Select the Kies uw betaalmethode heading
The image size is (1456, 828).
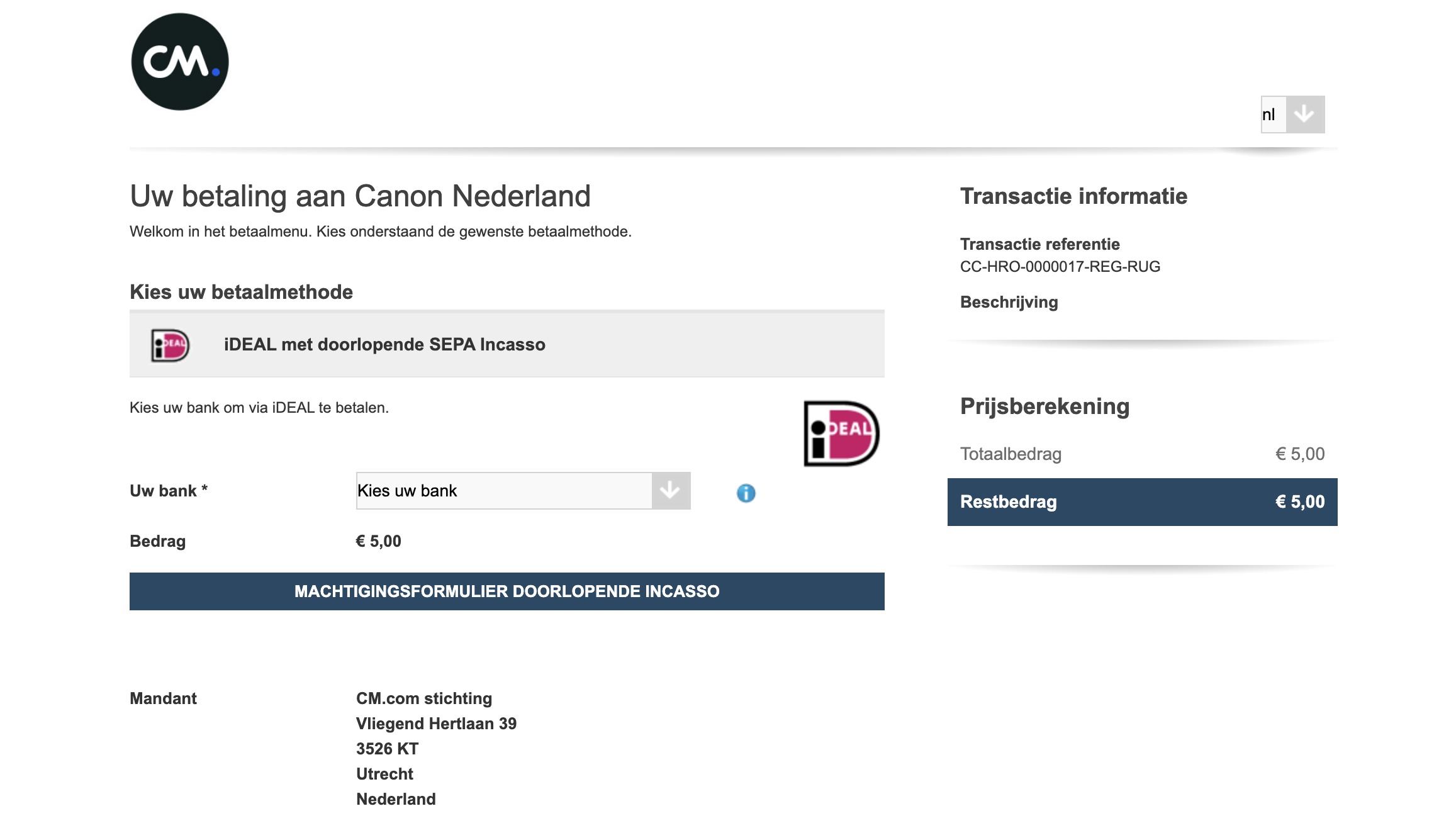241,293
